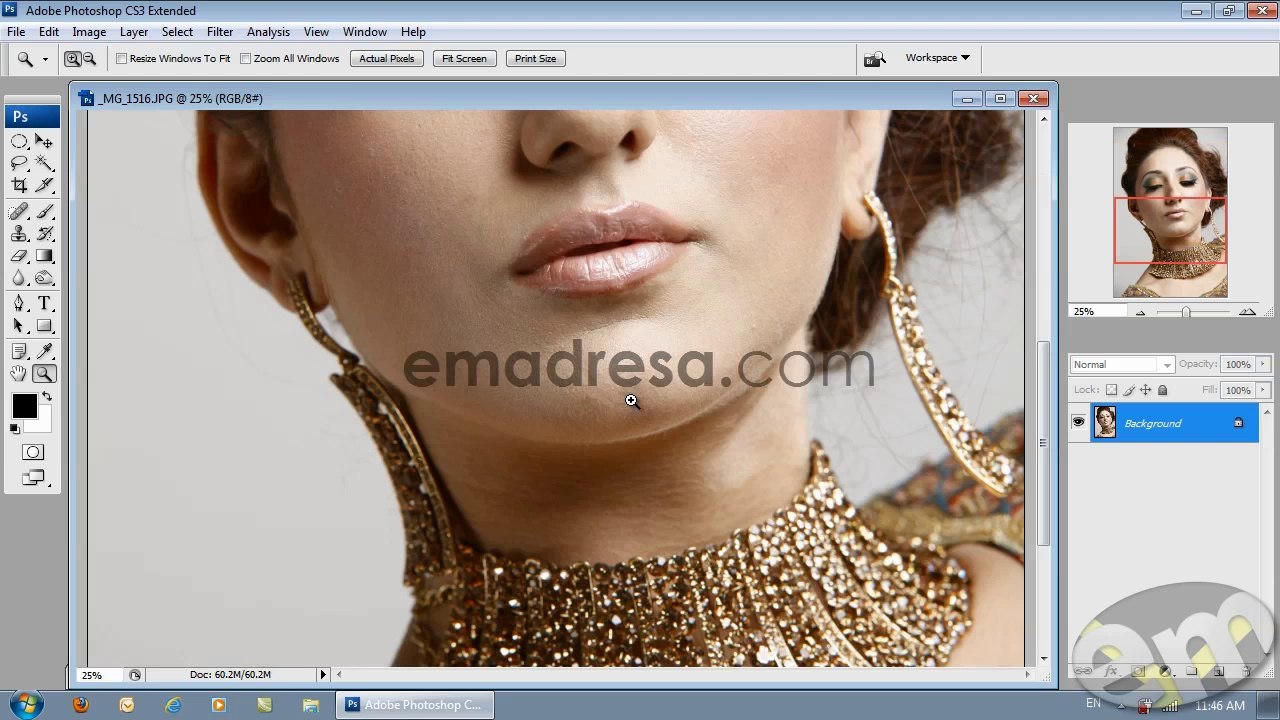The height and width of the screenshot is (720, 1280).
Task: Swap foreground and background colors
Action: click(x=46, y=397)
